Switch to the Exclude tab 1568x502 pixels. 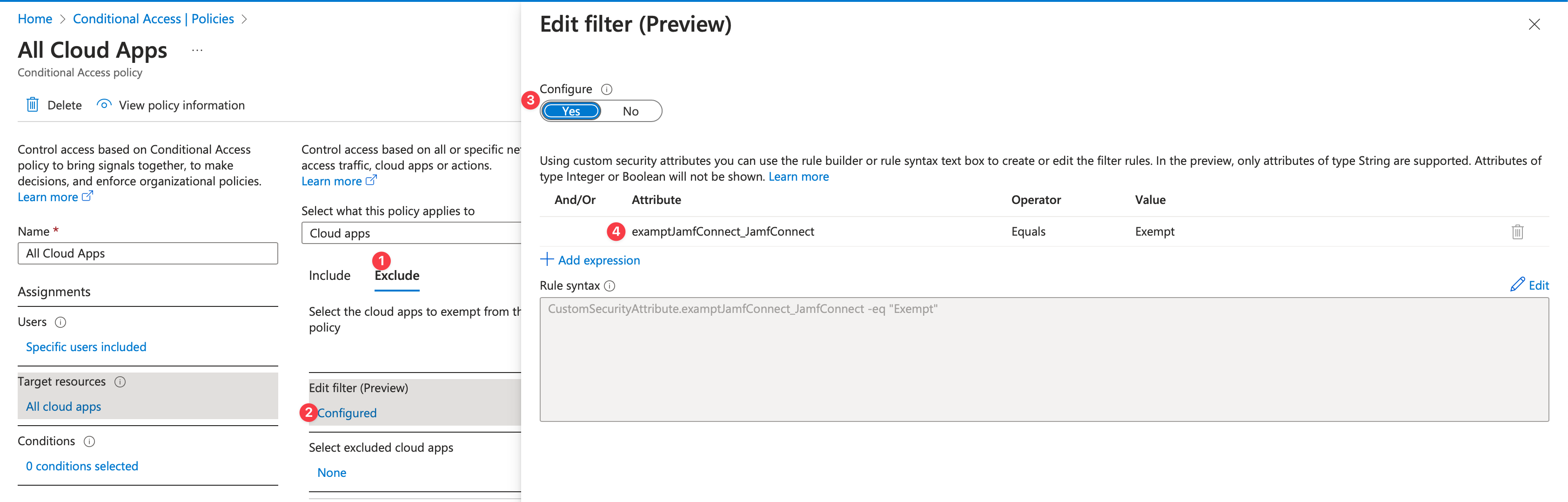396,275
